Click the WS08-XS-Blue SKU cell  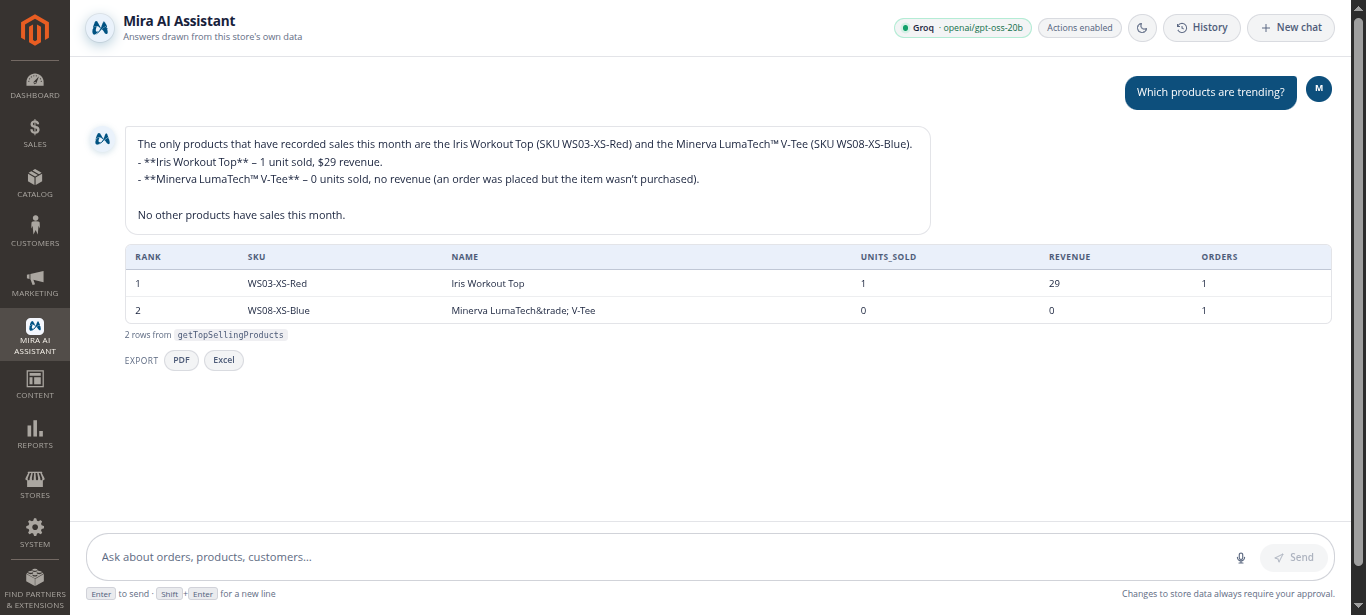tap(279, 311)
